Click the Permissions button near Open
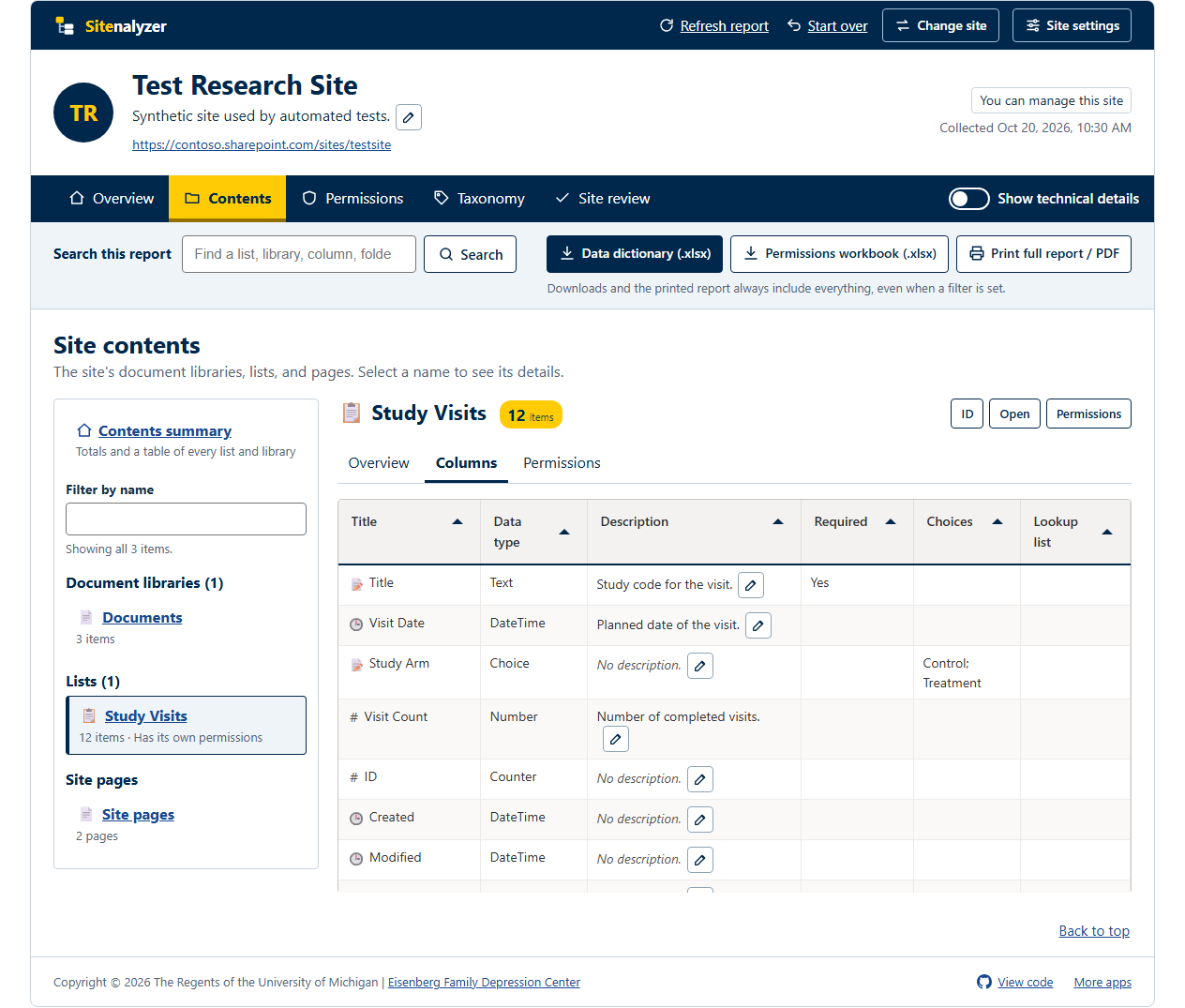Viewport: 1185px width, 1008px height. tap(1088, 414)
